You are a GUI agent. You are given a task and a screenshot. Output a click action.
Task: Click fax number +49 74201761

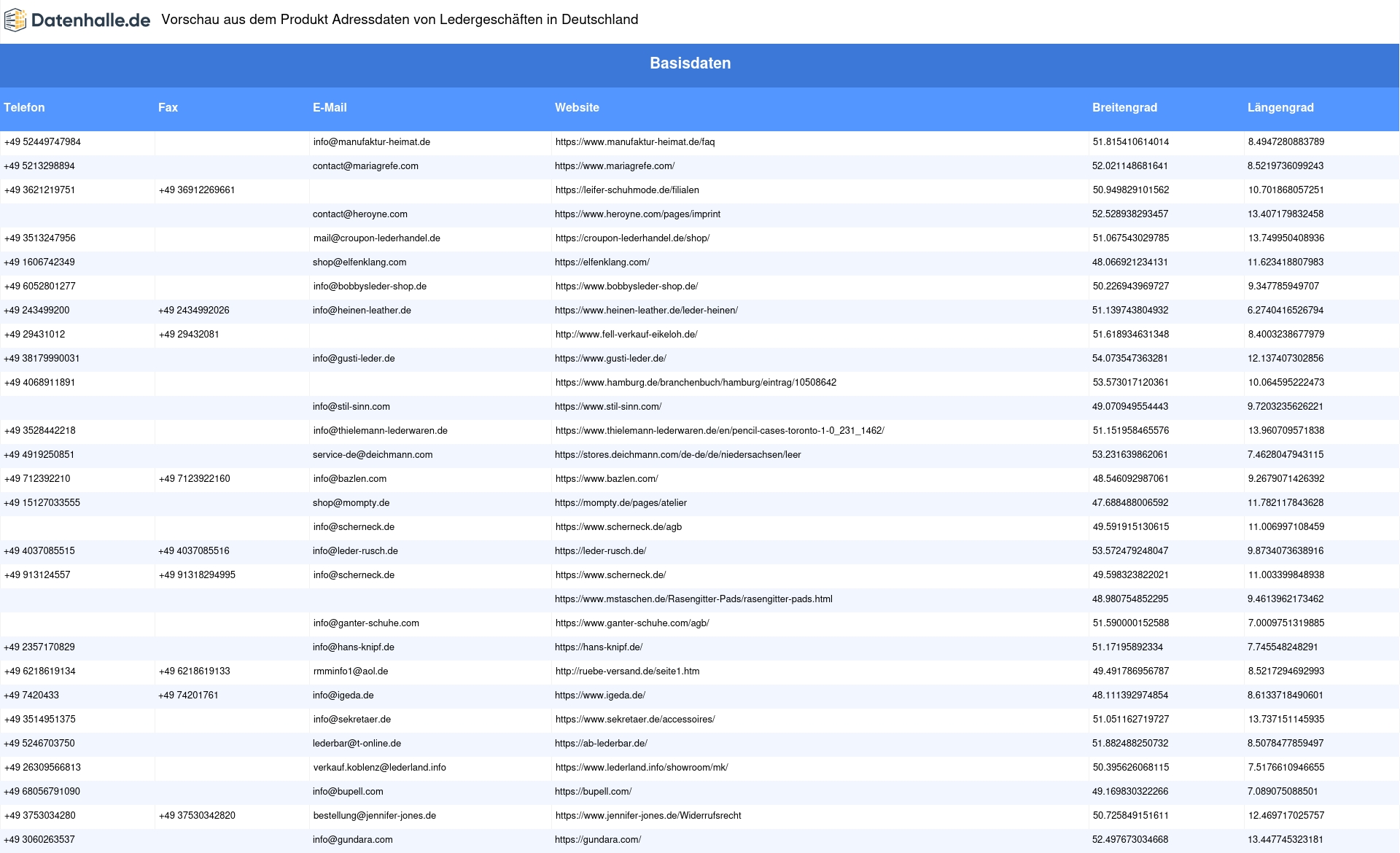(188, 696)
